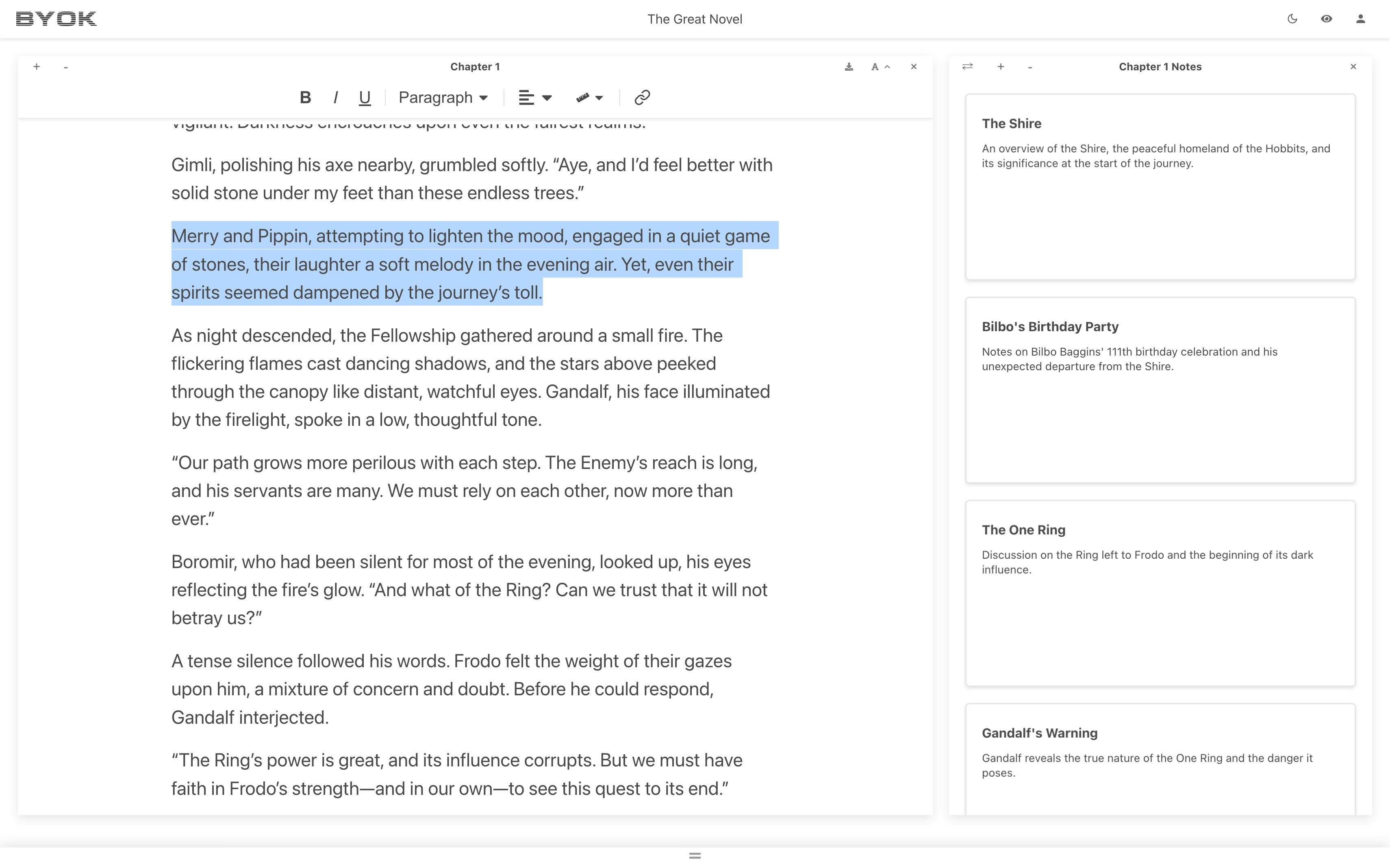Click the minus icon in Chapter 1 Notes
The width and height of the screenshot is (1390, 868).
pos(1030,67)
